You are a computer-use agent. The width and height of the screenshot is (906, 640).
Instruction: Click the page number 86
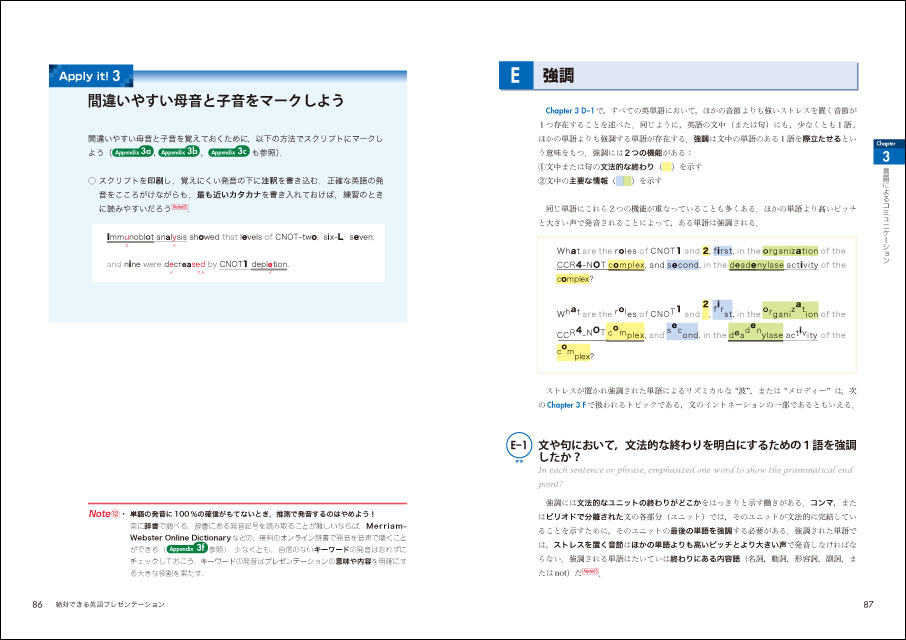point(37,606)
